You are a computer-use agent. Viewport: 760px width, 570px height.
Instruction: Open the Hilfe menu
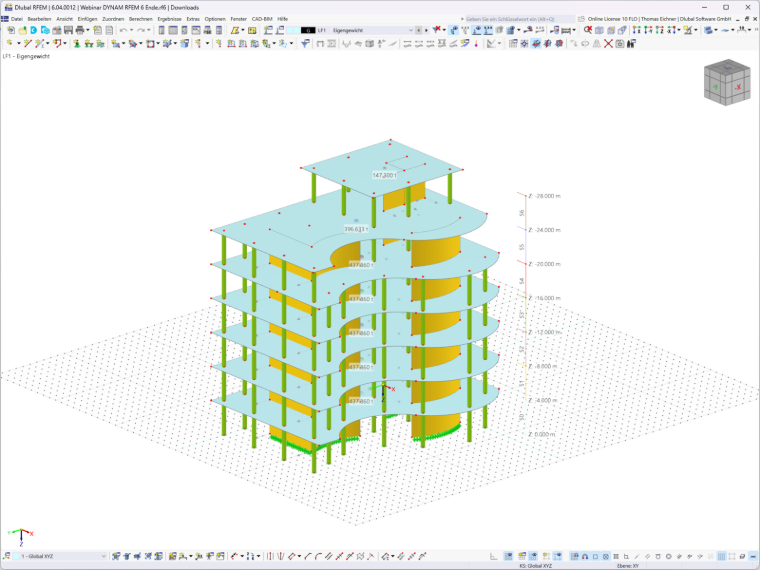tap(283, 19)
